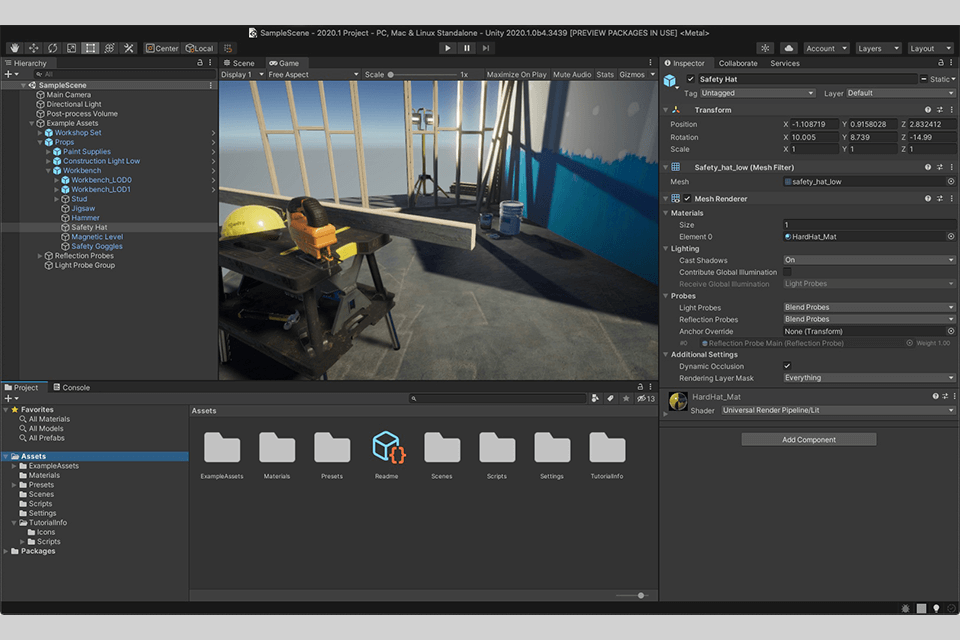This screenshot has height=640, width=960.
Task: Open the Console tab
Action: [x=71, y=387]
